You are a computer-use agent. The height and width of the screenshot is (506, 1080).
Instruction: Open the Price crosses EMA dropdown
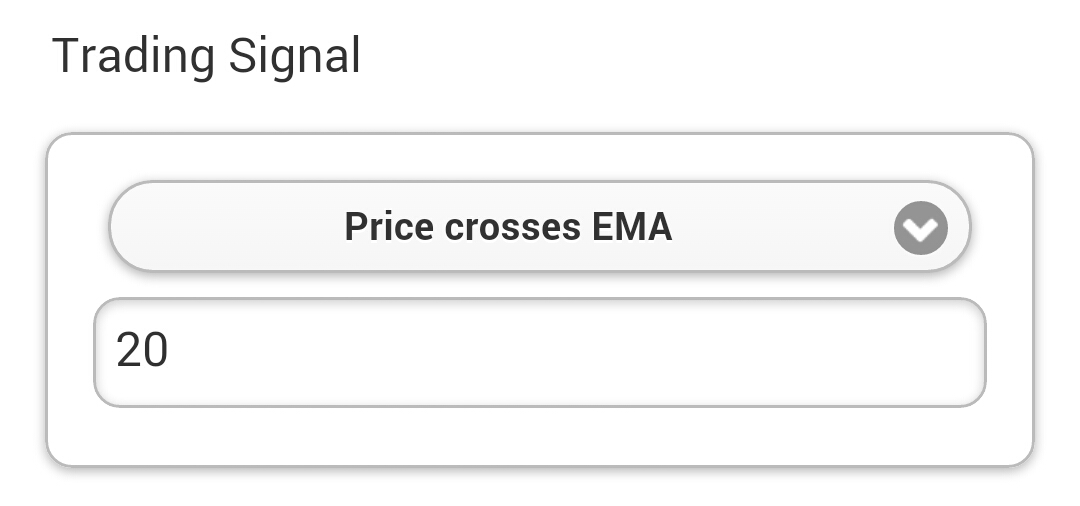pos(539,227)
